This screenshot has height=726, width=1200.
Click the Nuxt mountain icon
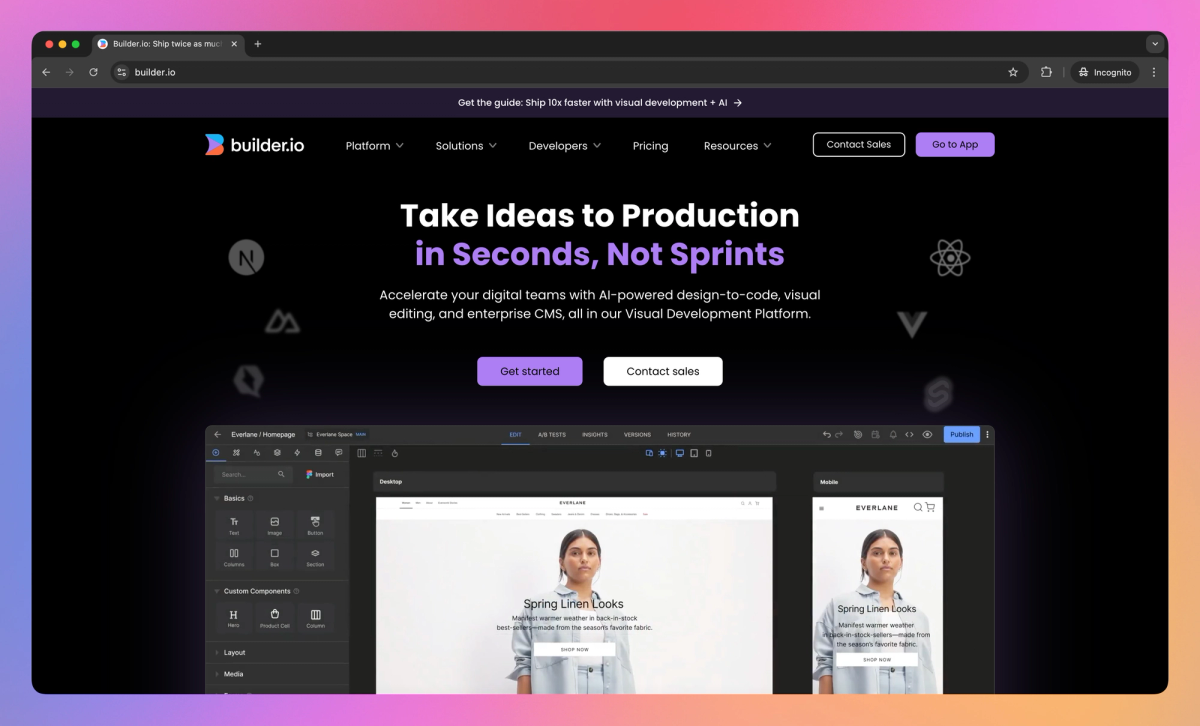pos(281,322)
